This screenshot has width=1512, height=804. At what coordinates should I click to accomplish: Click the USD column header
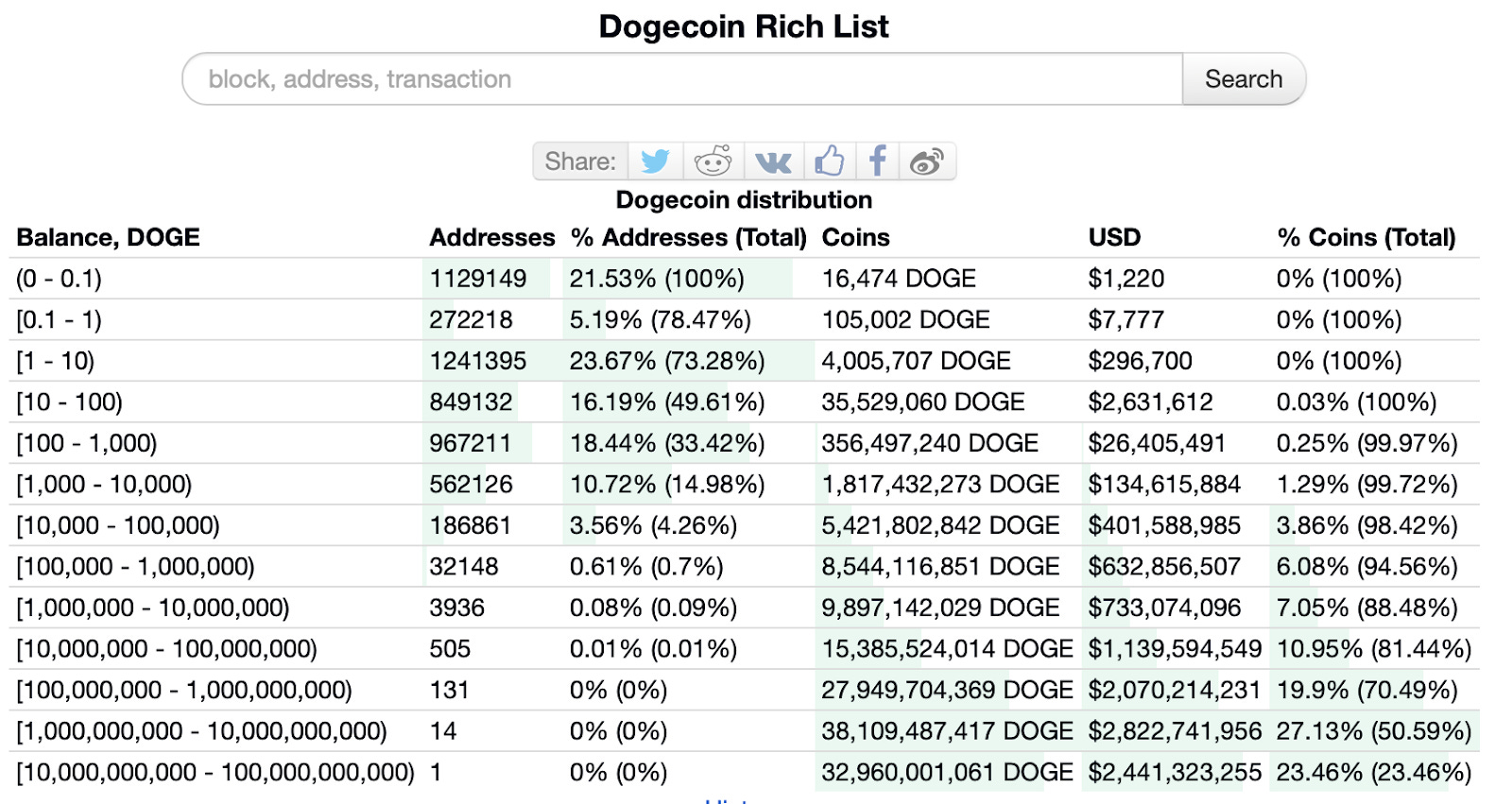click(x=1114, y=237)
